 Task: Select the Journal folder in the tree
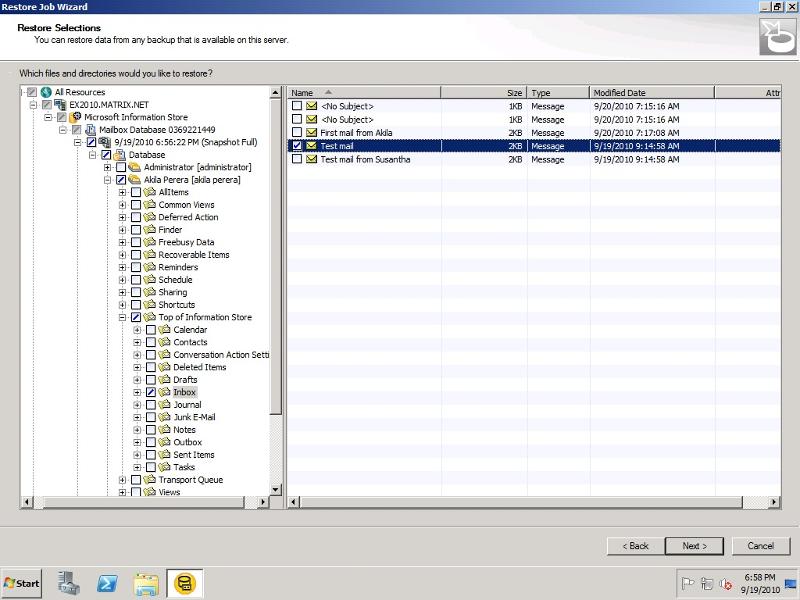tap(187, 405)
